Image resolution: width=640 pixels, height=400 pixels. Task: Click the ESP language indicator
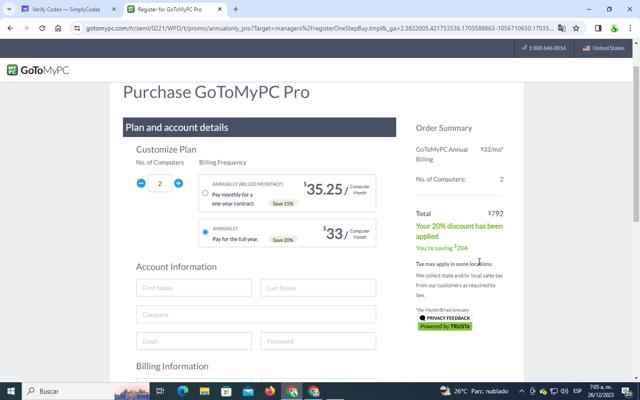click(577, 391)
